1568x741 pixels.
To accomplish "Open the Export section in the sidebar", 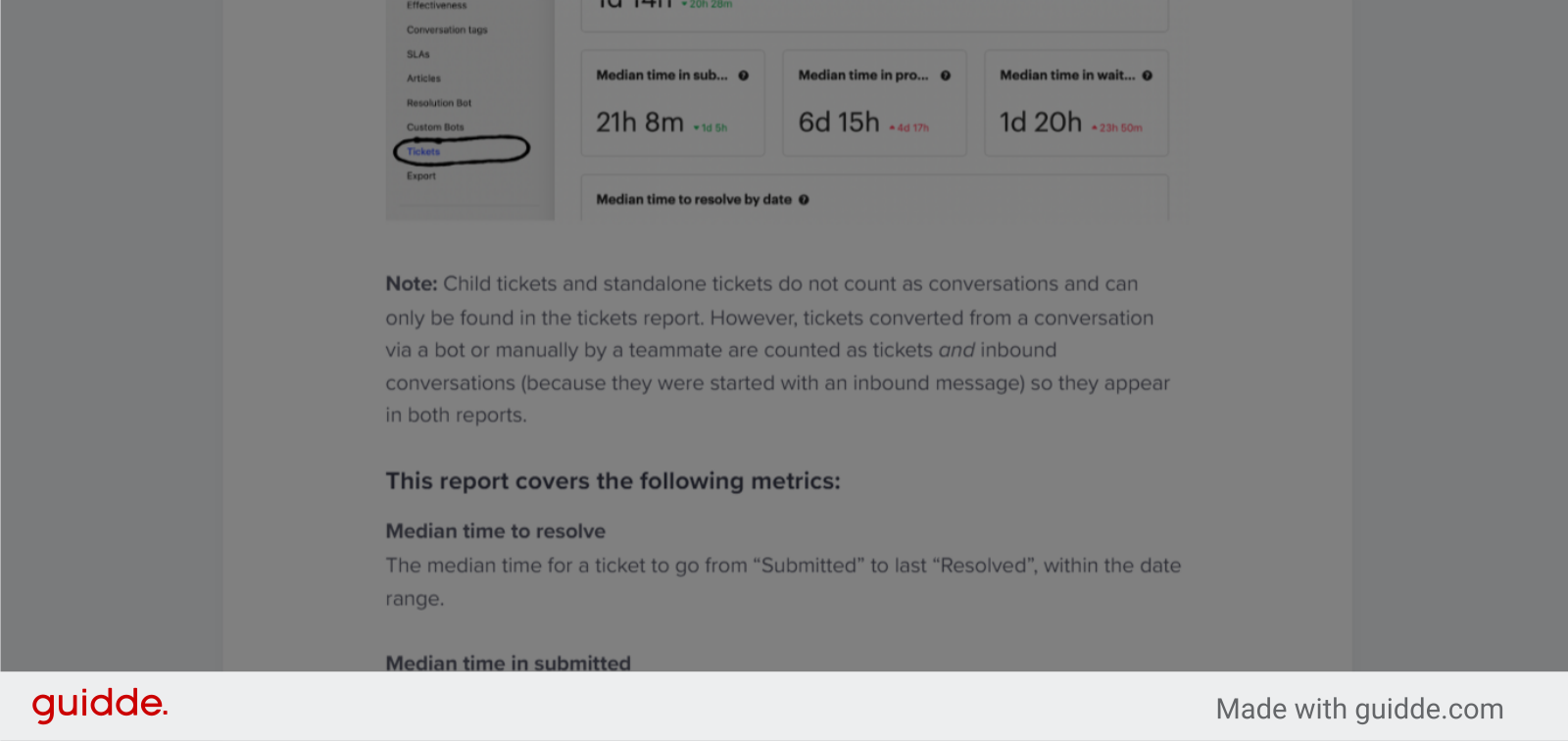I will pyautogui.click(x=421, y=175).
